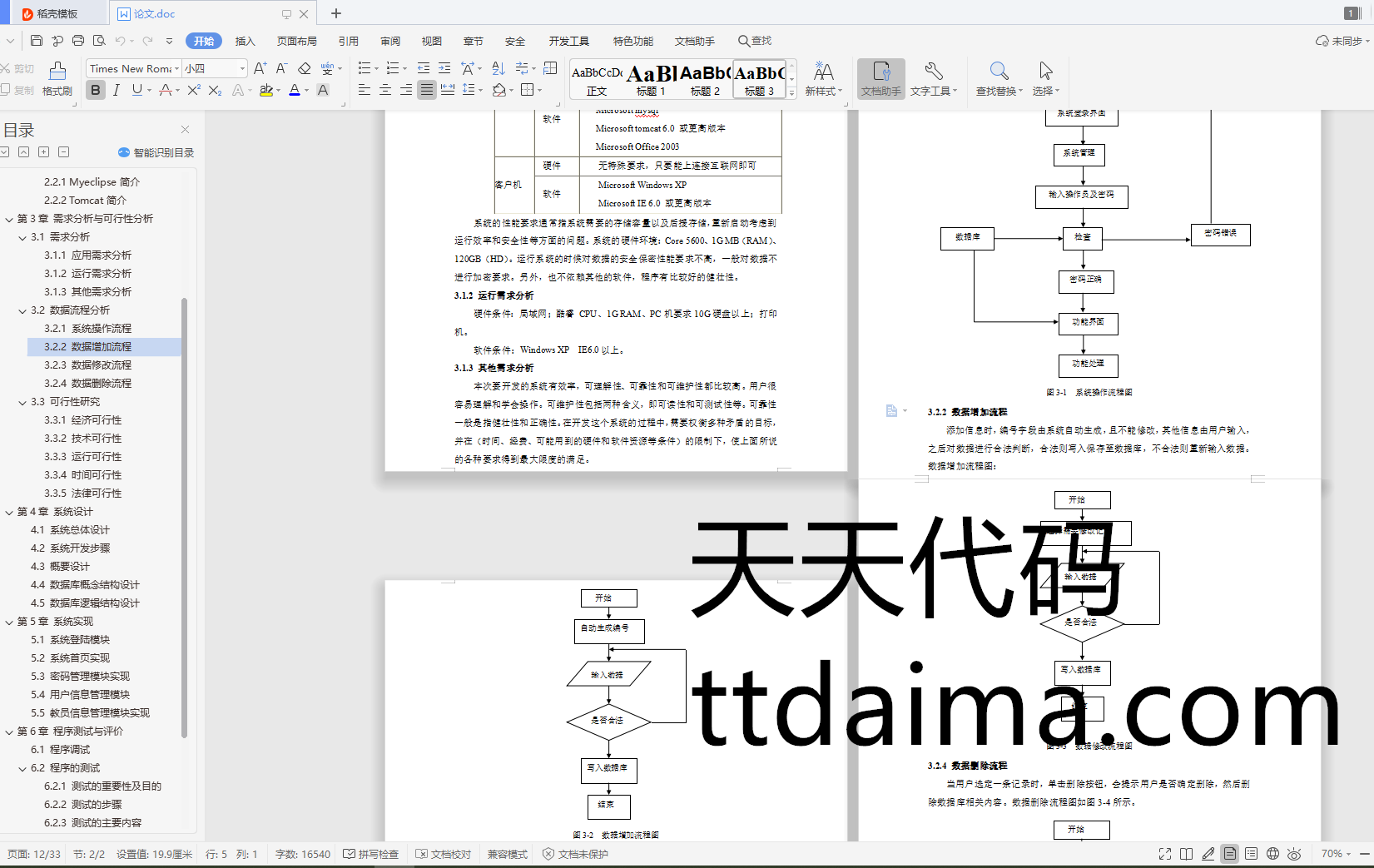Toggle Bold formatting
This screenshot has height=868, width=1374.
(x=96, y=90)
